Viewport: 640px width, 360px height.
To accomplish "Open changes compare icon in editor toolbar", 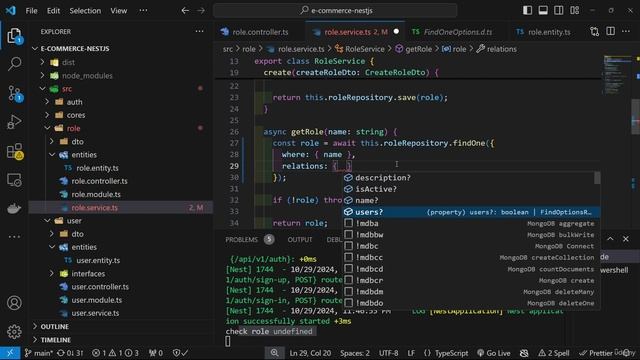I will click(x=595, y=31).
